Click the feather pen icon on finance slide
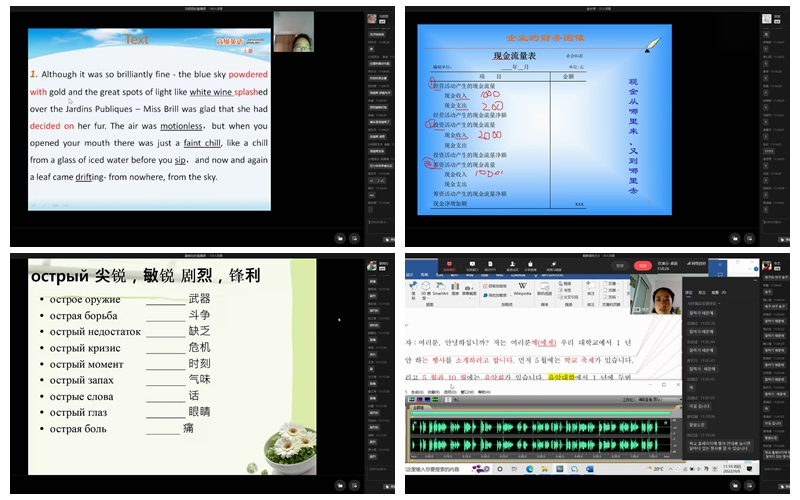Screen dimensions: 800x500 [x=653, y=45]
